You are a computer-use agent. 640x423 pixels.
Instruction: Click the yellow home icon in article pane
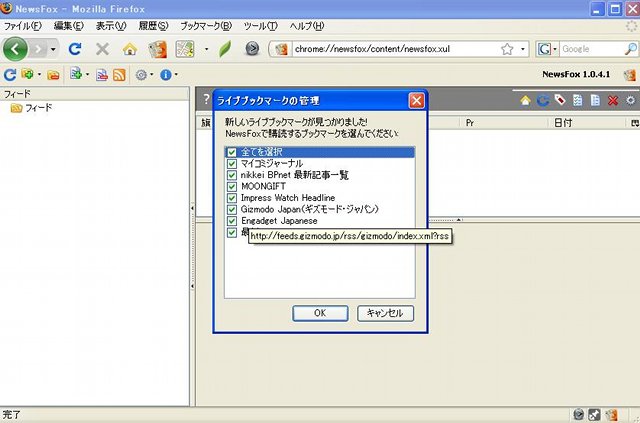[525, 100]
